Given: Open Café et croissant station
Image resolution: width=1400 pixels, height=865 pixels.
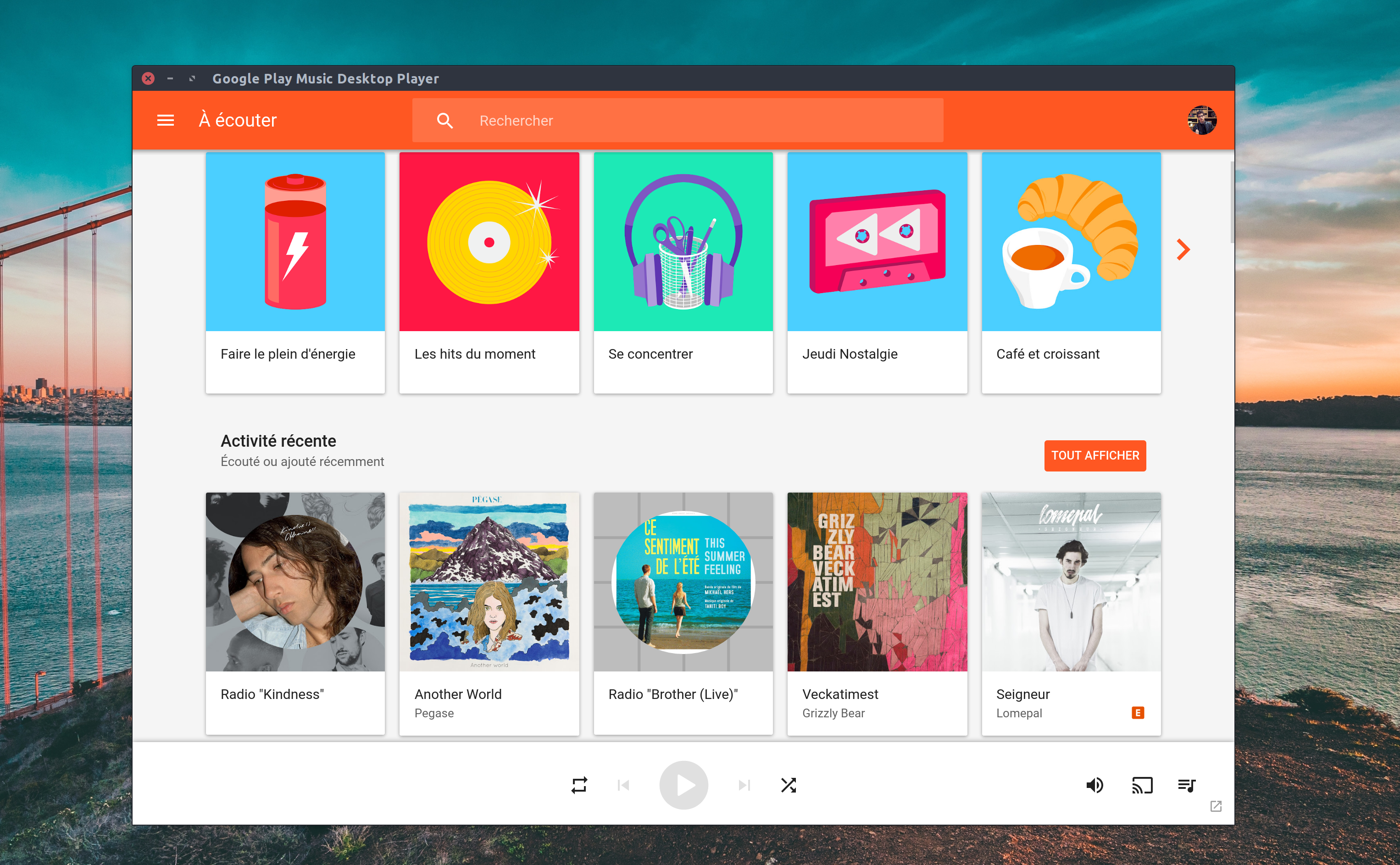Looking at the screenshot, I should tap(1071, 272).
